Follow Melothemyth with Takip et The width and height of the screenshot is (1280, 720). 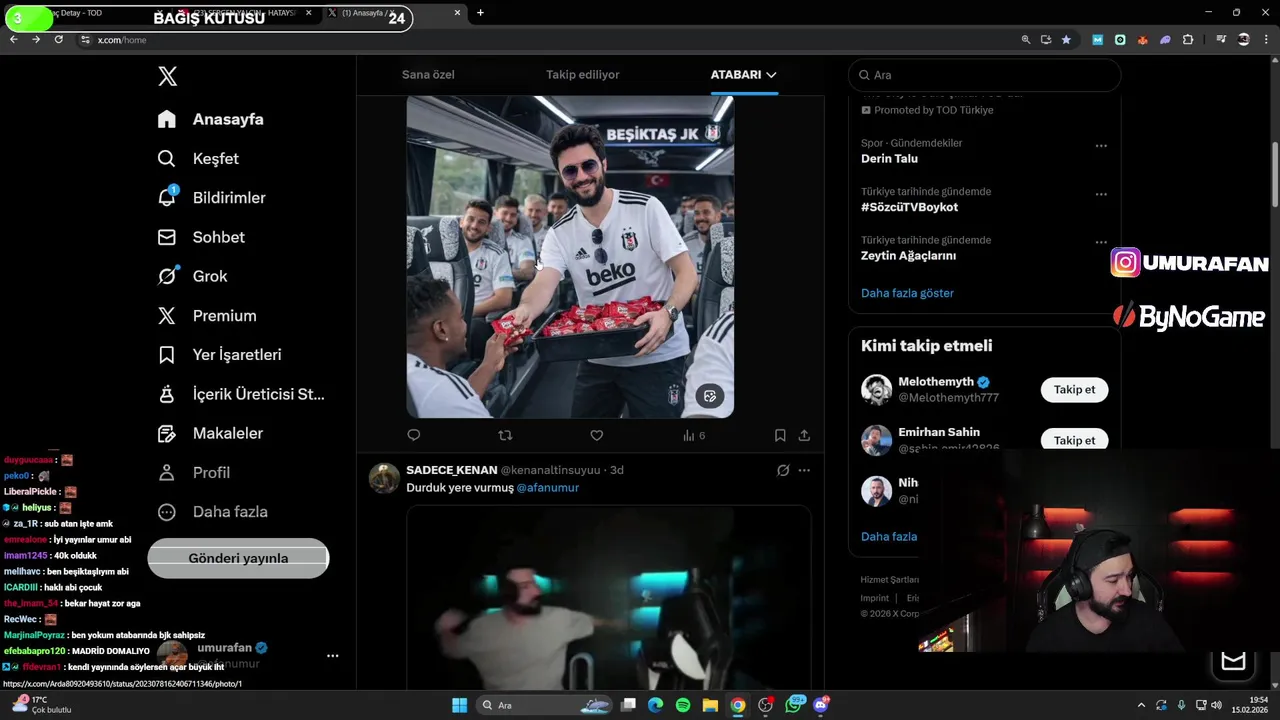1074,390
